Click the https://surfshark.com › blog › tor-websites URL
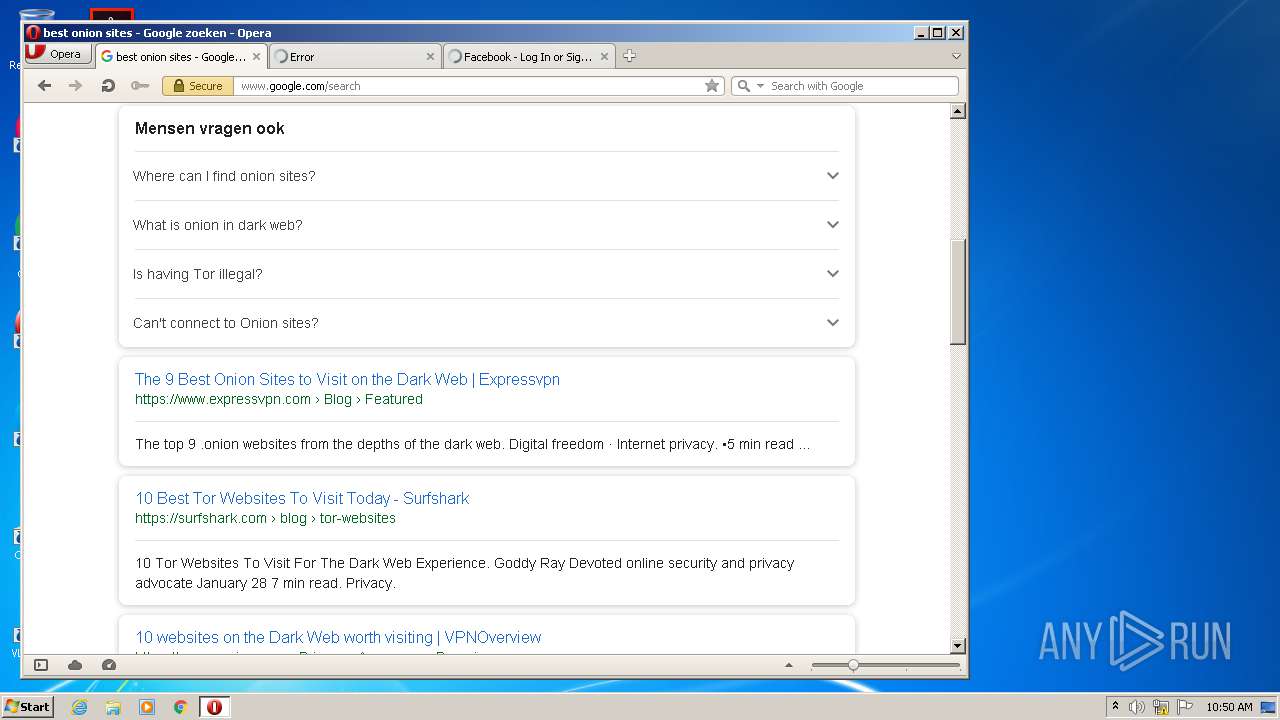This screenshot has width=1280, height=720. (x=265, y=518)
